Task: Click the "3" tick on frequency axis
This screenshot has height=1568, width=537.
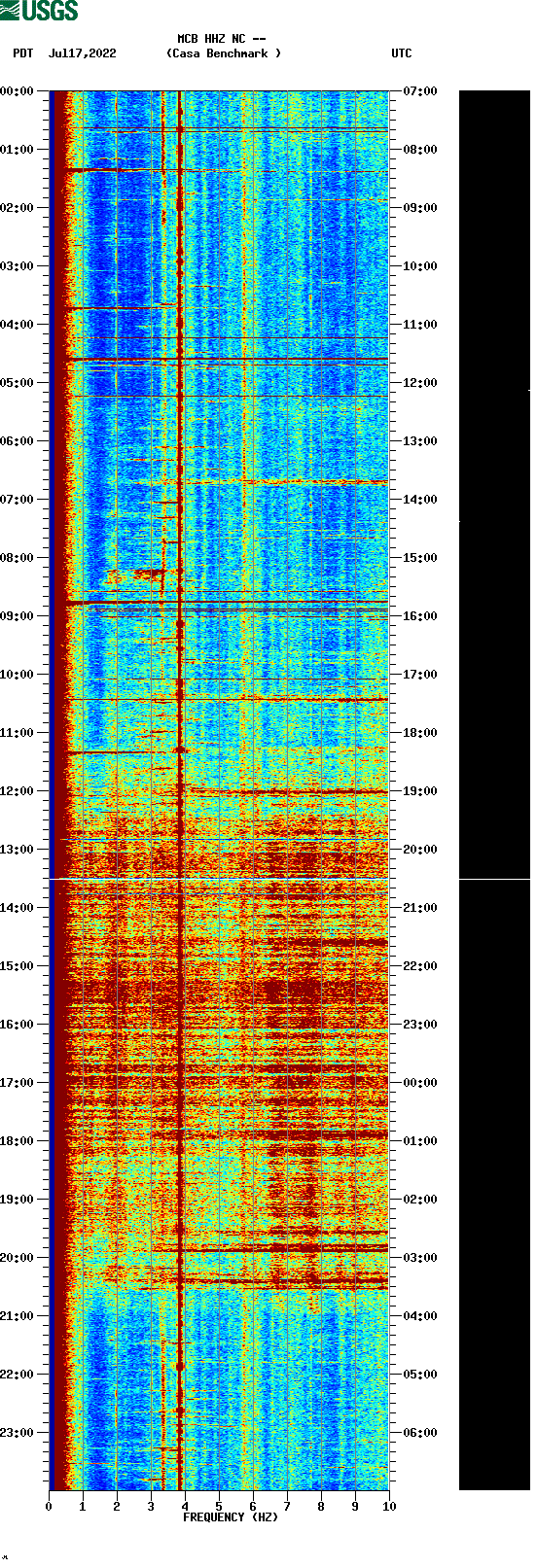Action: [x=151, y=1507]
